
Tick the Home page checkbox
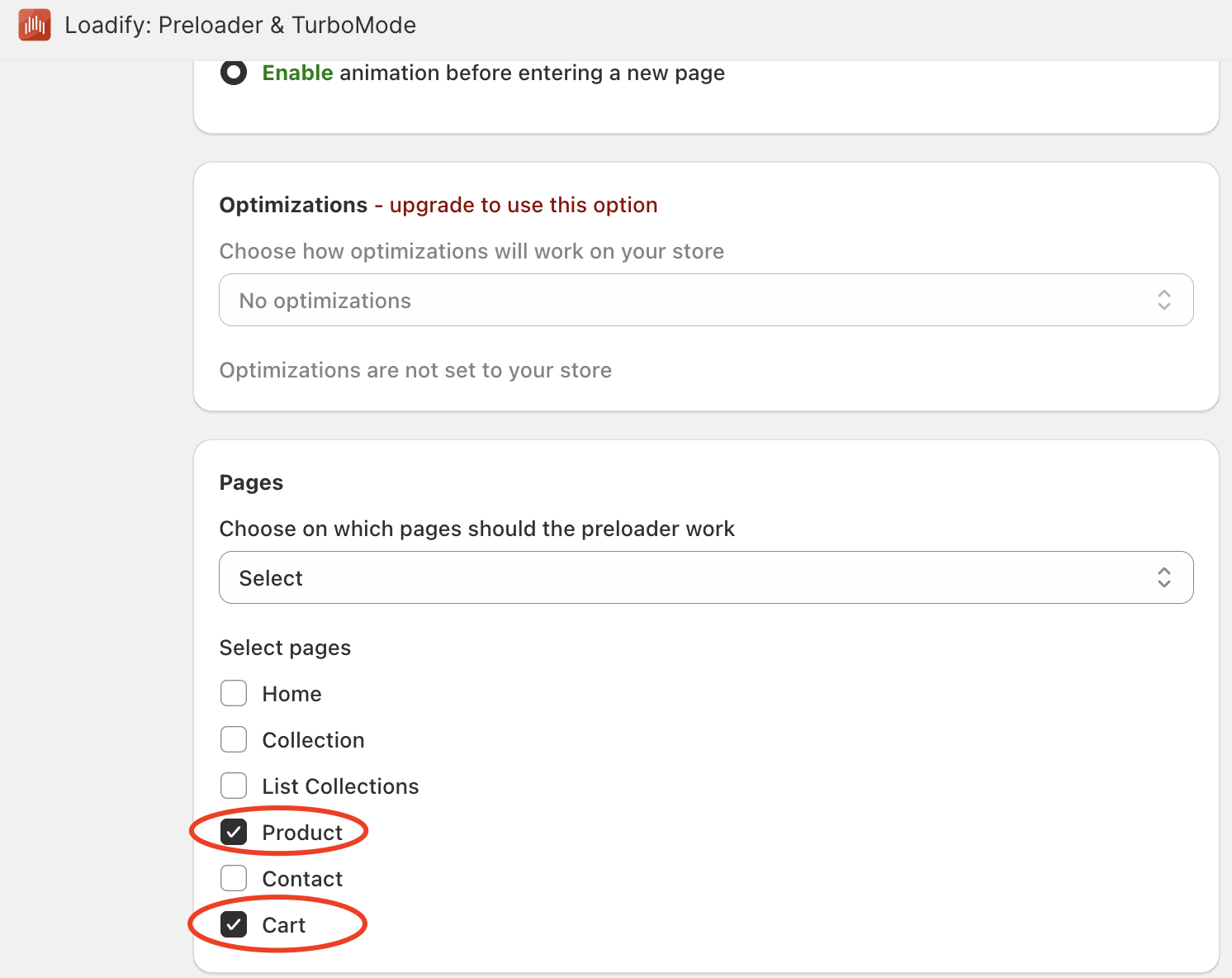(234, 693)
